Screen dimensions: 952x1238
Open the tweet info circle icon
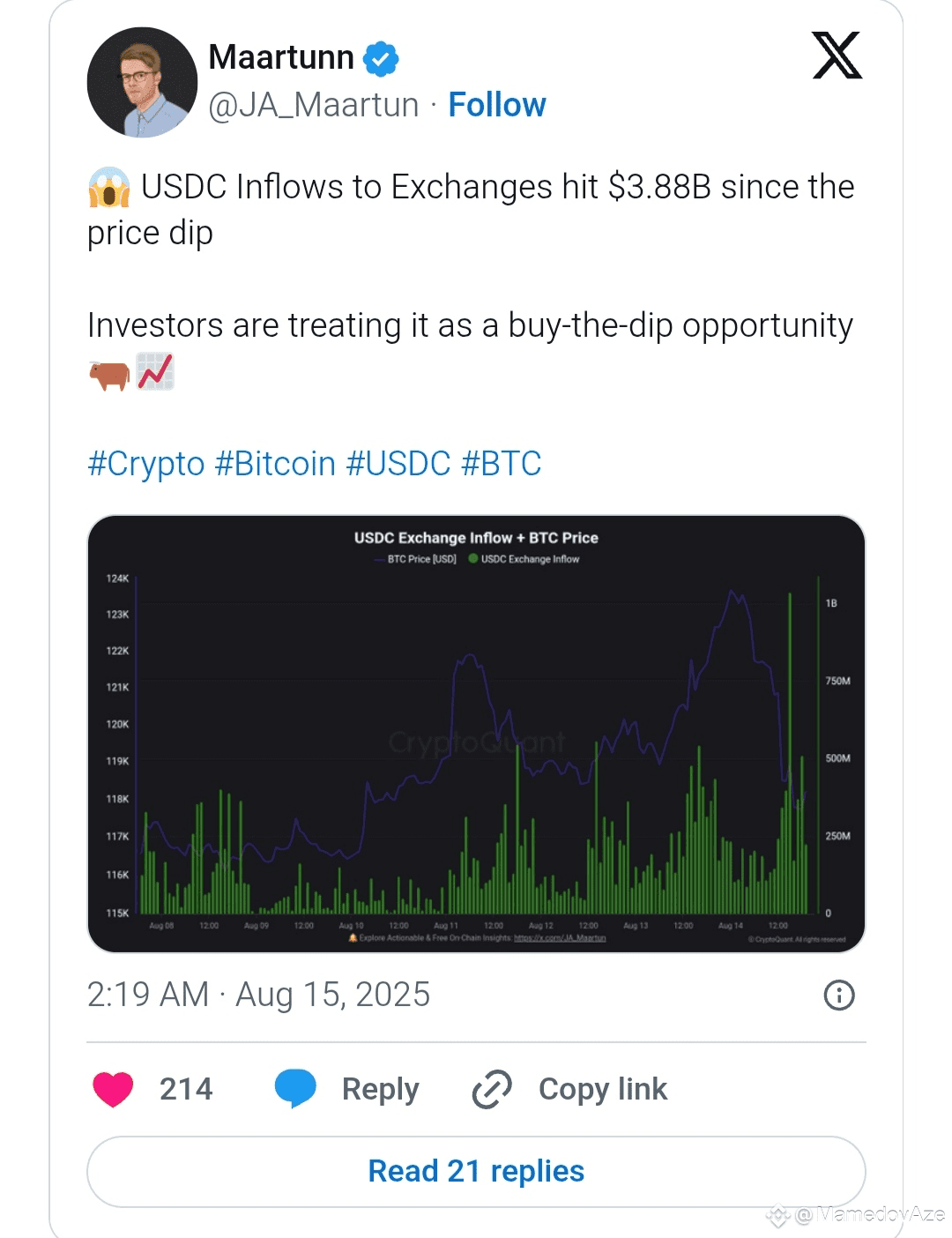pos(839,995)
